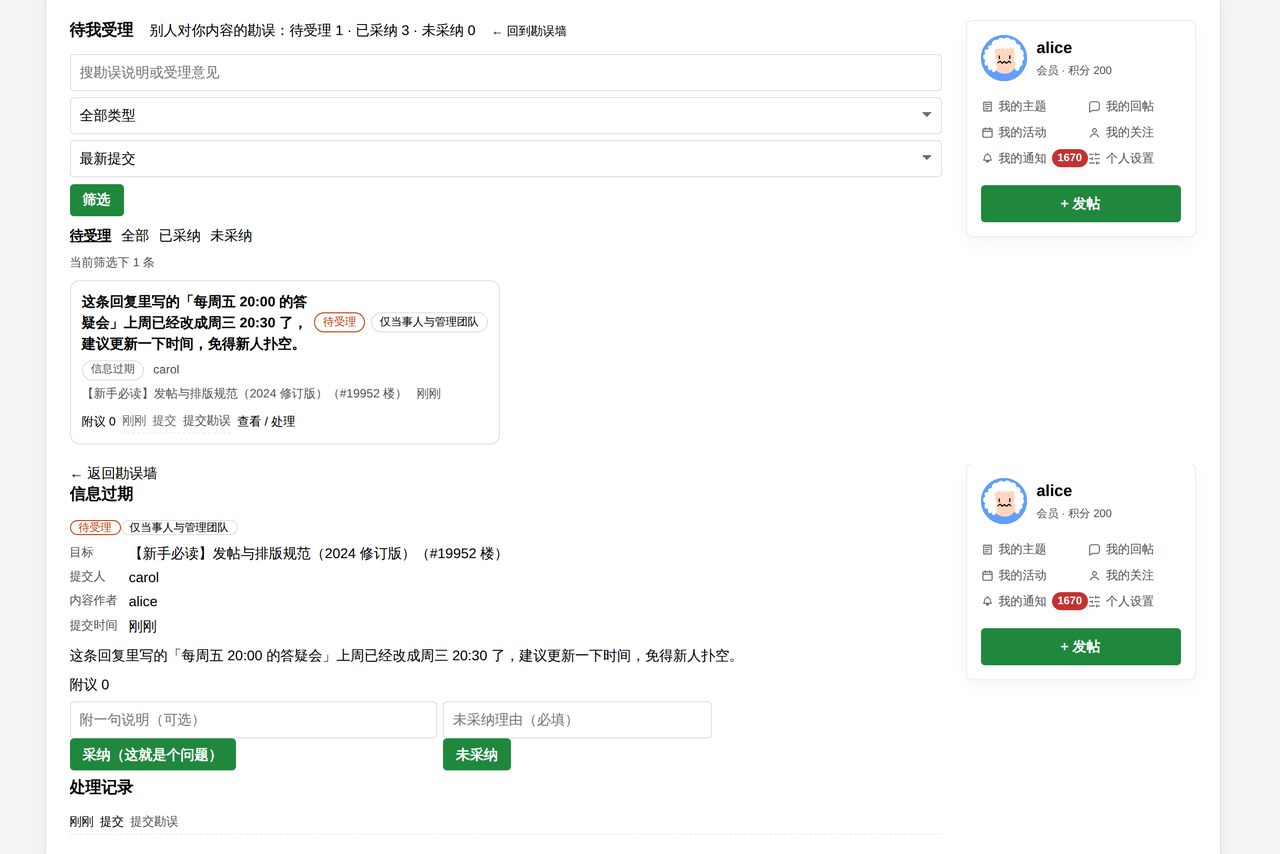Open 我的活动 icon in the lower sidebar card
This screenshot has width=1280, height=854.
tap(988, 575)
